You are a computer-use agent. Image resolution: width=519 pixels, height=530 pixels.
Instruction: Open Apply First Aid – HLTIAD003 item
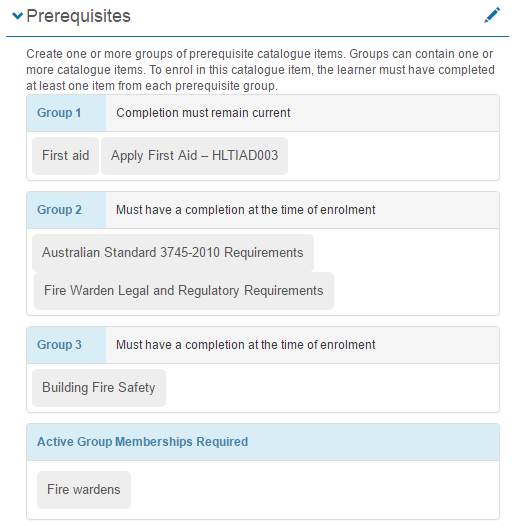coord(194,156)
